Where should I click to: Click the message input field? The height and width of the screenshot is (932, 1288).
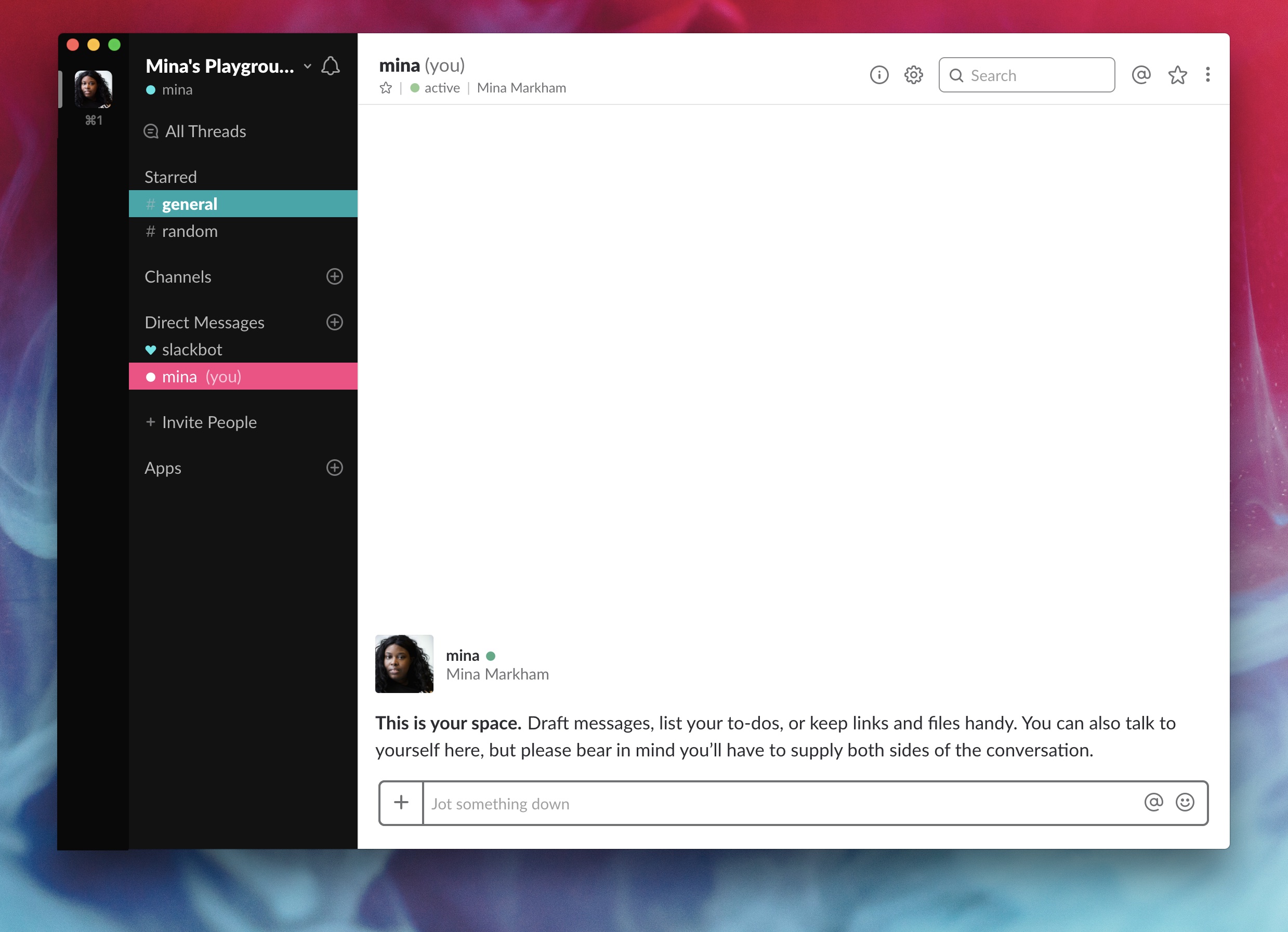click(790, 803)
